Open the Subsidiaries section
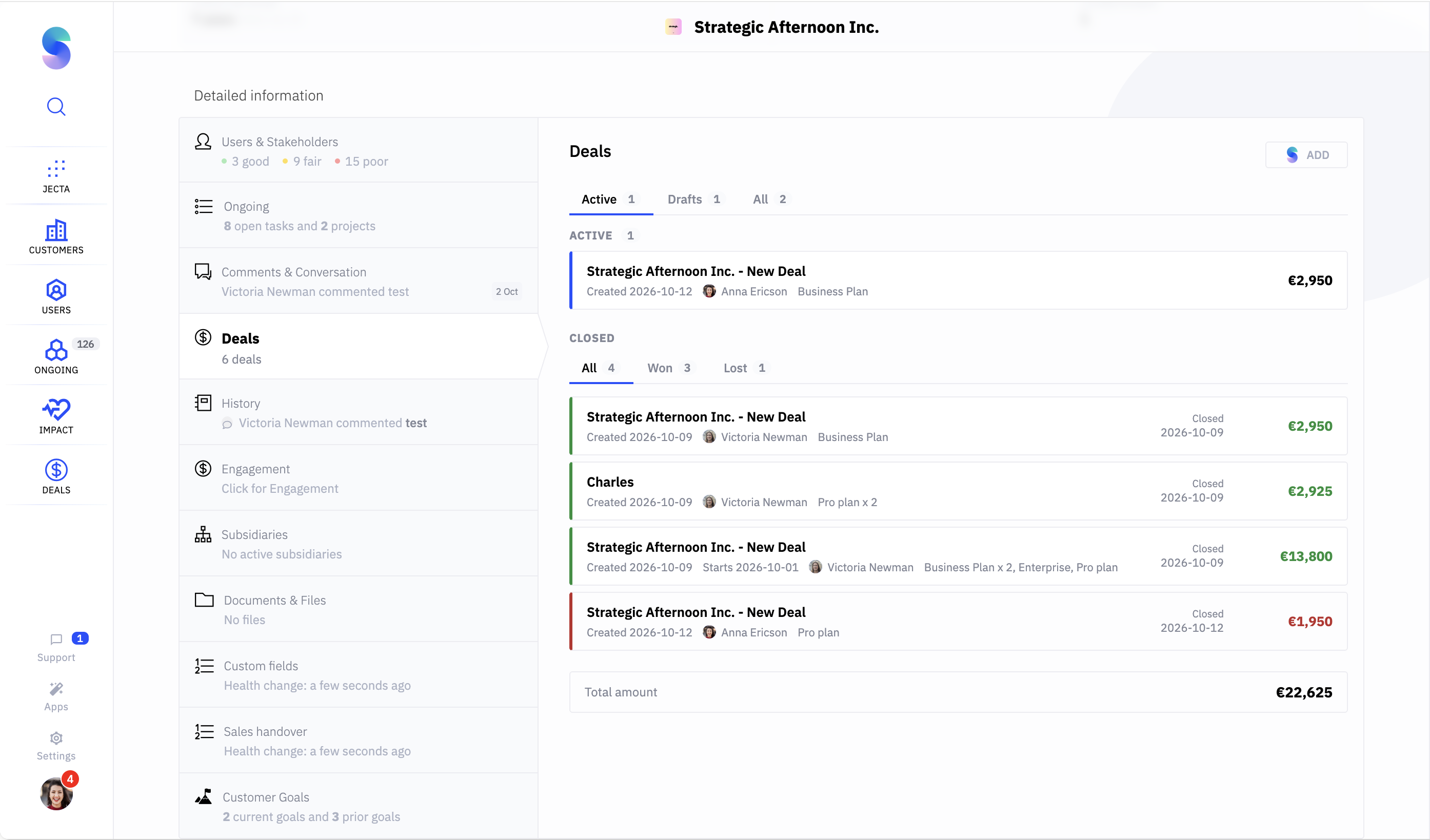Image resolution: width=1430 pixels, height=840 pixels. (x=358, y=544)
